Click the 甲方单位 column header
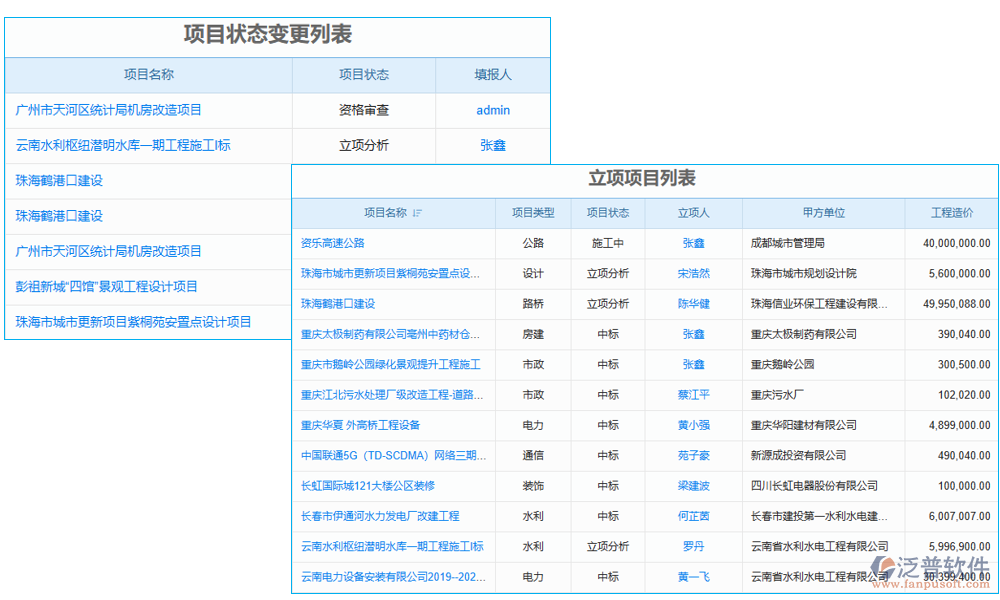The width and height of the screenshot is (1000, 600). pyautogui.click(x=820, y=214)
